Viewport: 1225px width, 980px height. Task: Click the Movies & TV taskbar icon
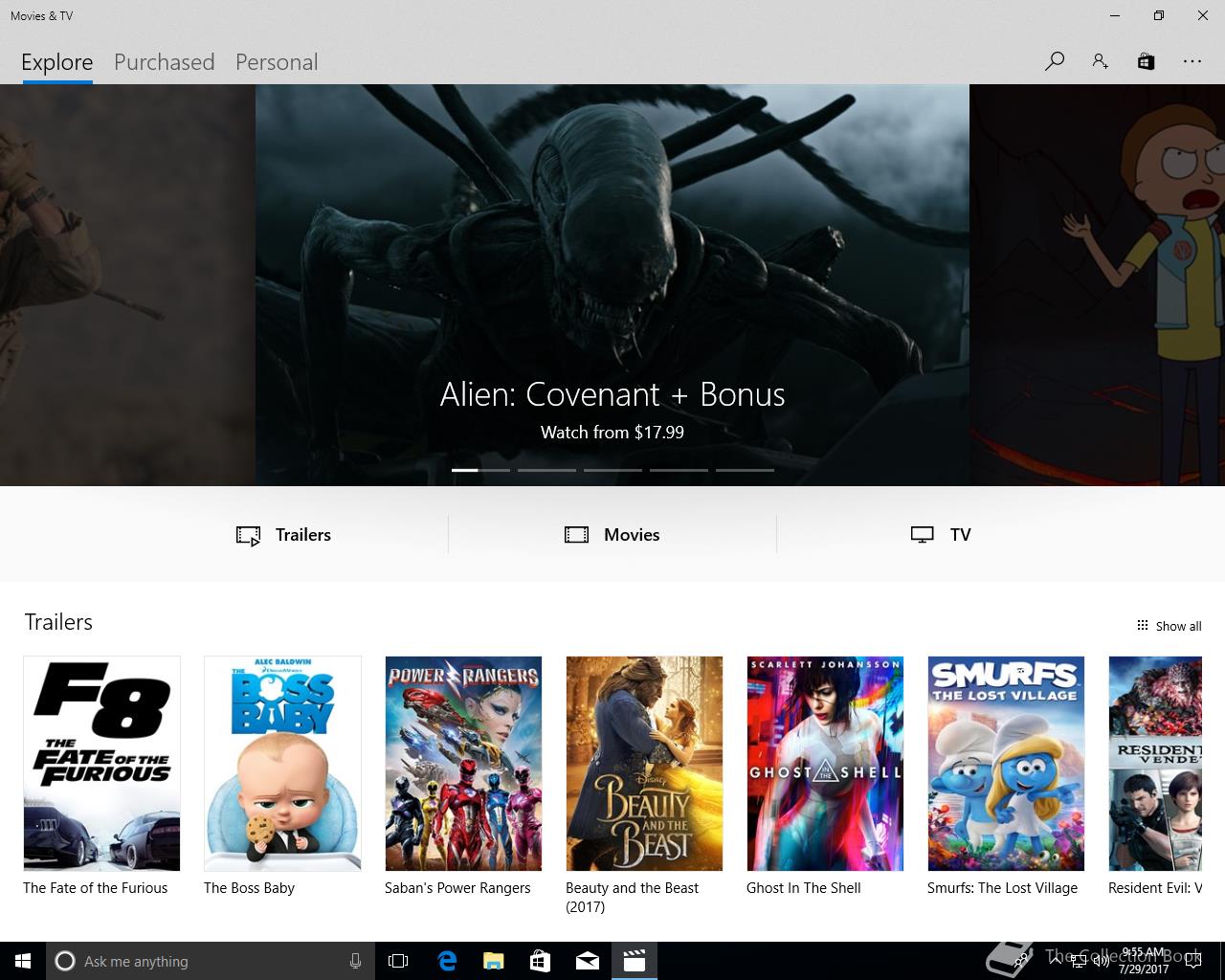(x=635, y=961)
